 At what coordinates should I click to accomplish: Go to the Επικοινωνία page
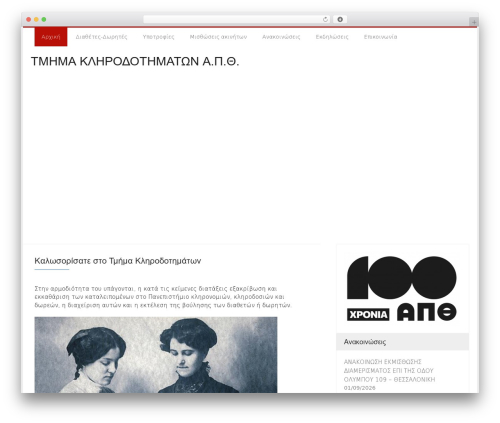point(380,37)
